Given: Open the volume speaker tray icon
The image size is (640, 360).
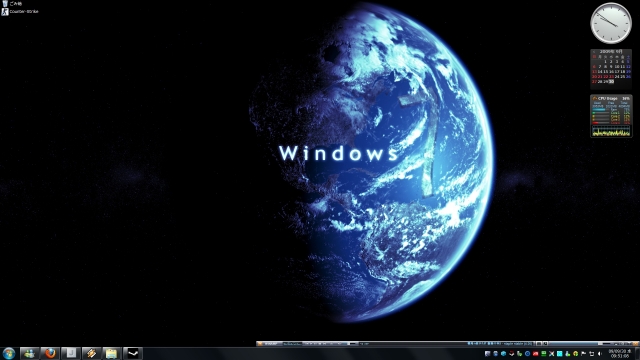Looking at the screenshot, I should (x=600, y=353).
